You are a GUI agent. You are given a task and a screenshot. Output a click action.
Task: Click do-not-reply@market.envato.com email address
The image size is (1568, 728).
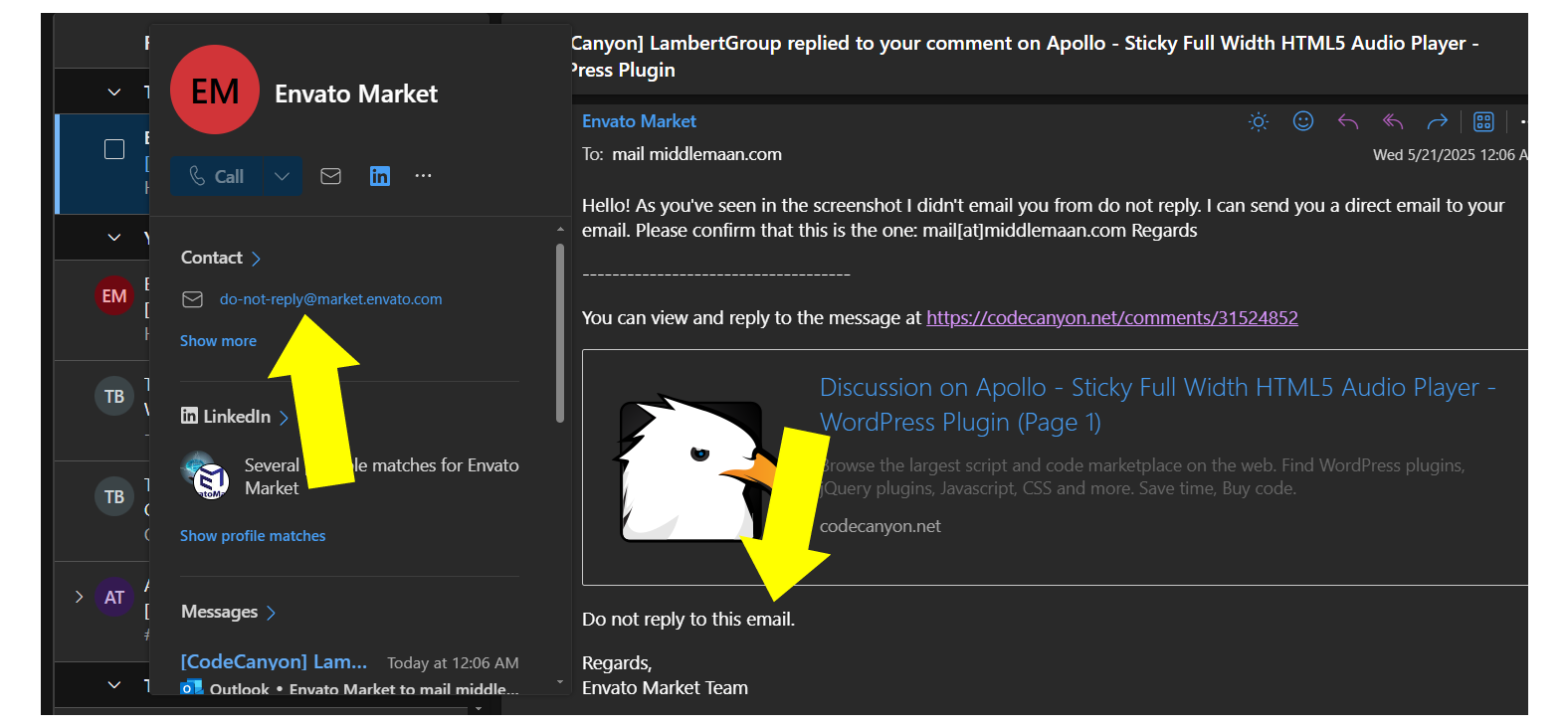click(330, 299)
